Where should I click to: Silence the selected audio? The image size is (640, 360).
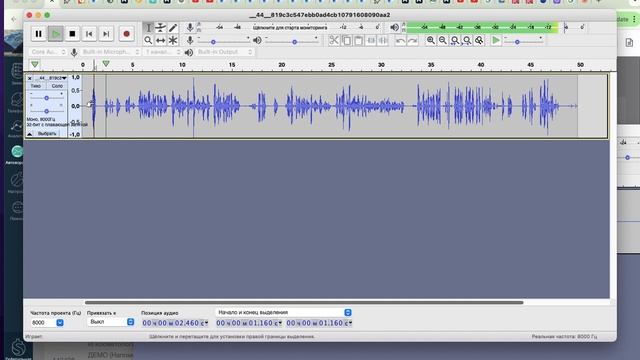pos(383,40)
